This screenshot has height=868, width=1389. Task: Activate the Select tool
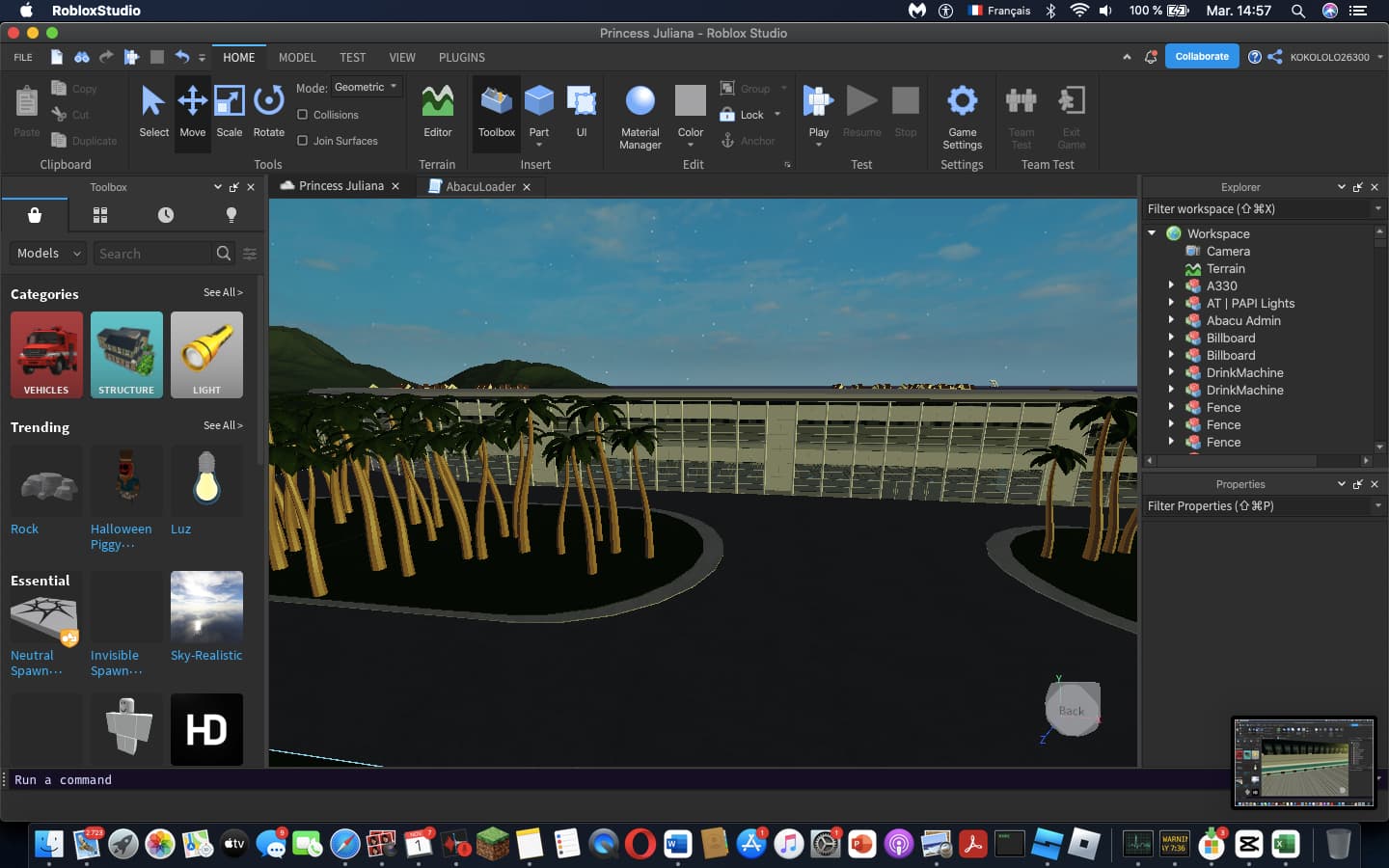coord(153,111)
